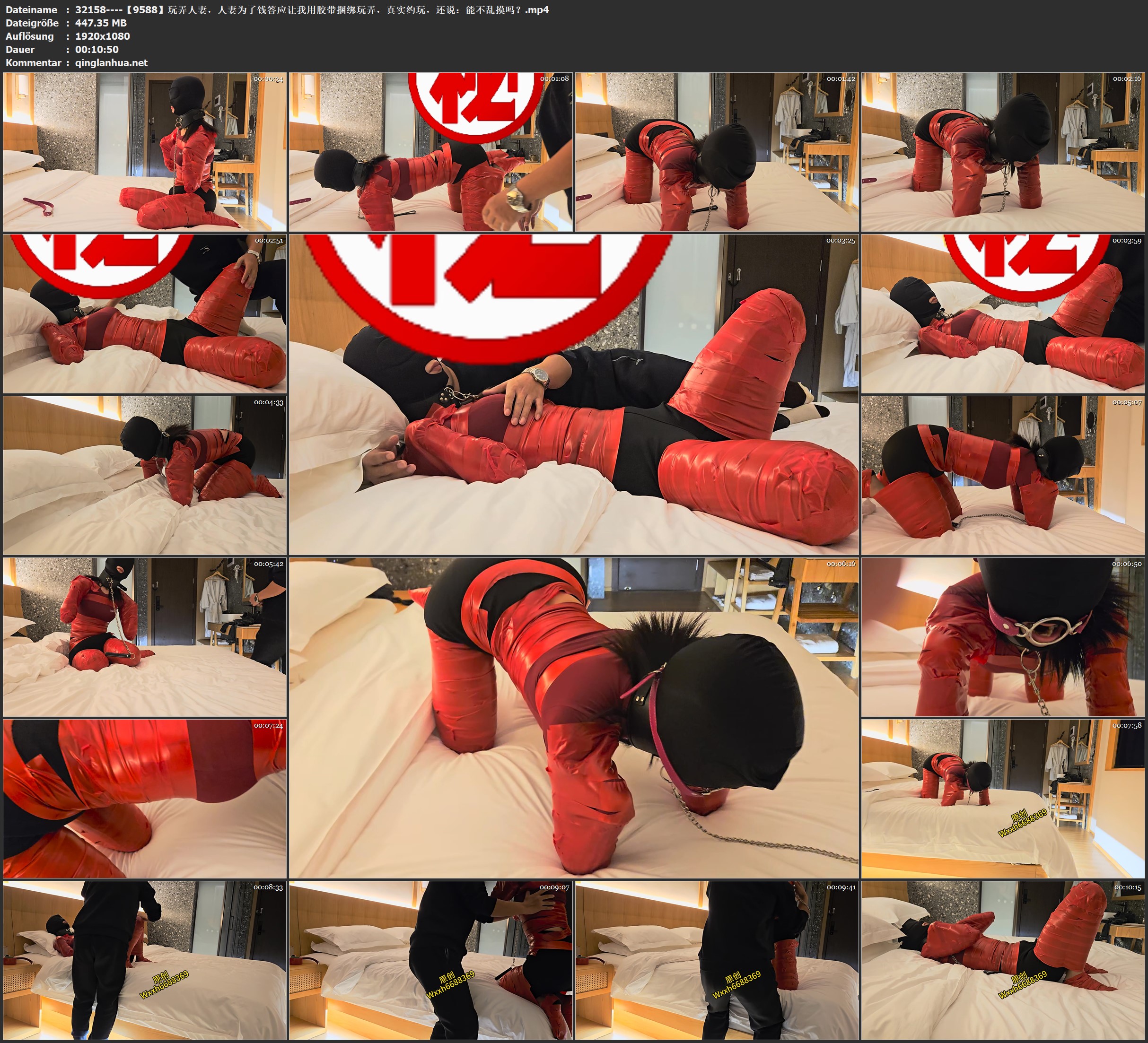
Task: Select the thumbnail at 00:07:58
Action: click(x=1003, y=799)
